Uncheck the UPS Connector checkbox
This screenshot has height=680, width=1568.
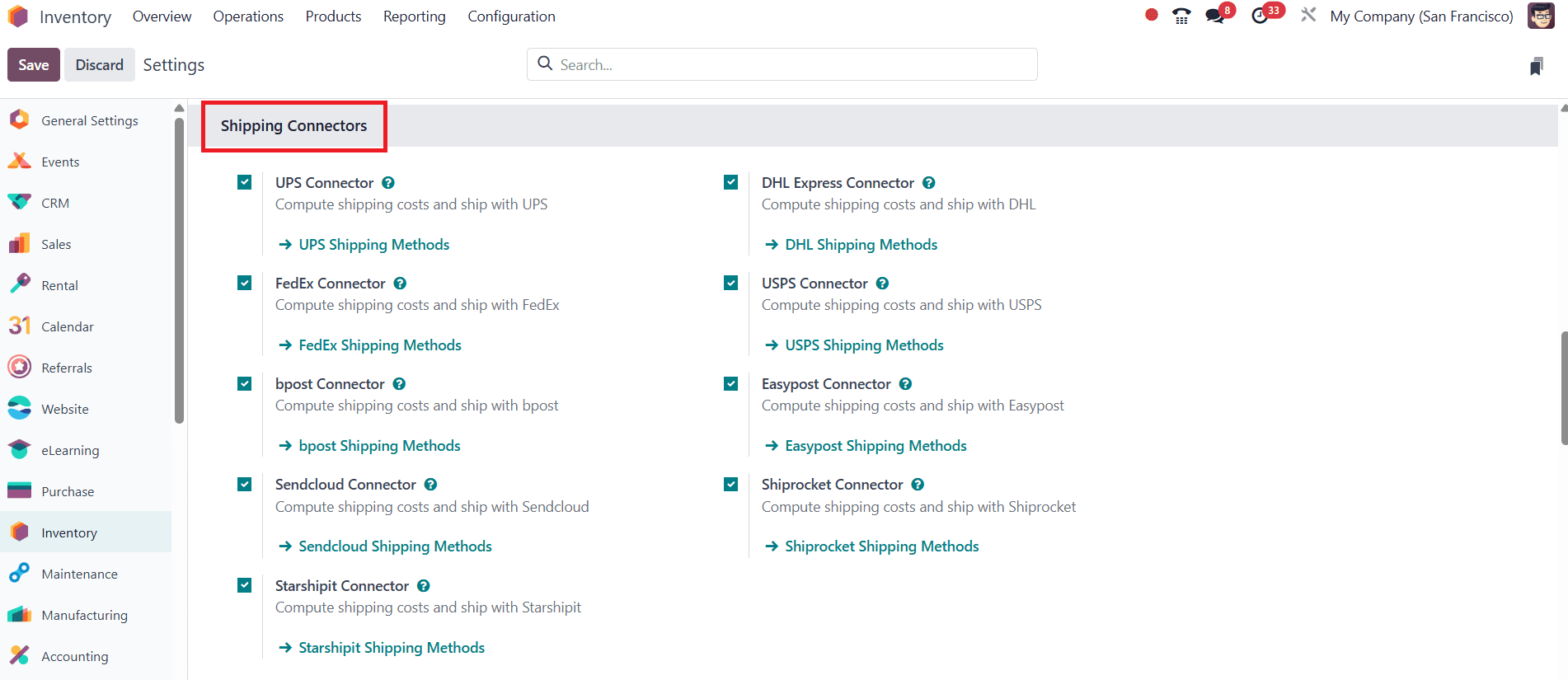245,182
